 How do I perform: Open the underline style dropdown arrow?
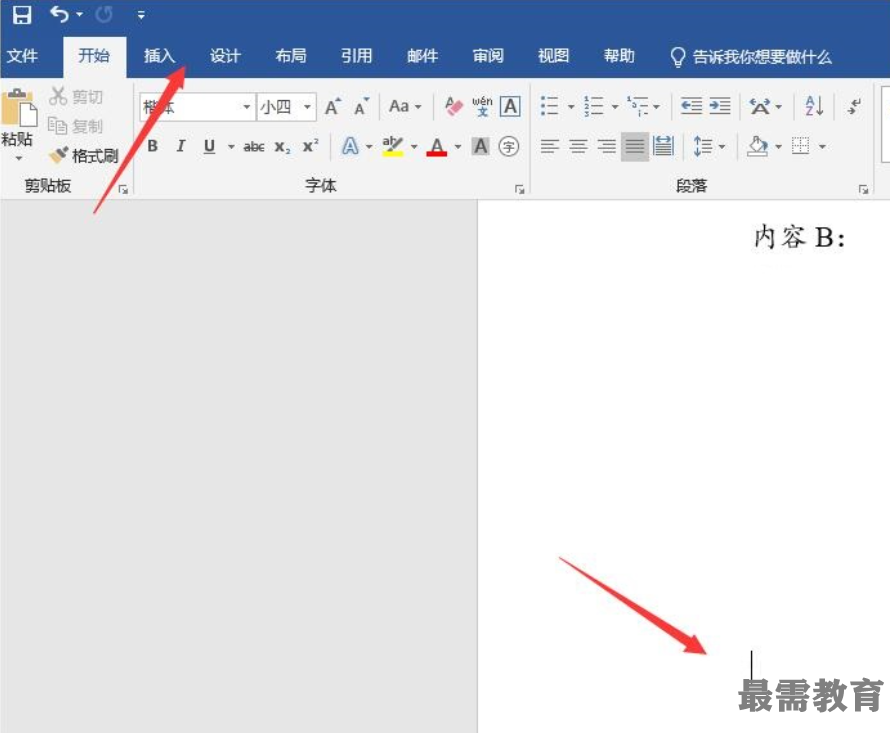(x=230, y=147)
